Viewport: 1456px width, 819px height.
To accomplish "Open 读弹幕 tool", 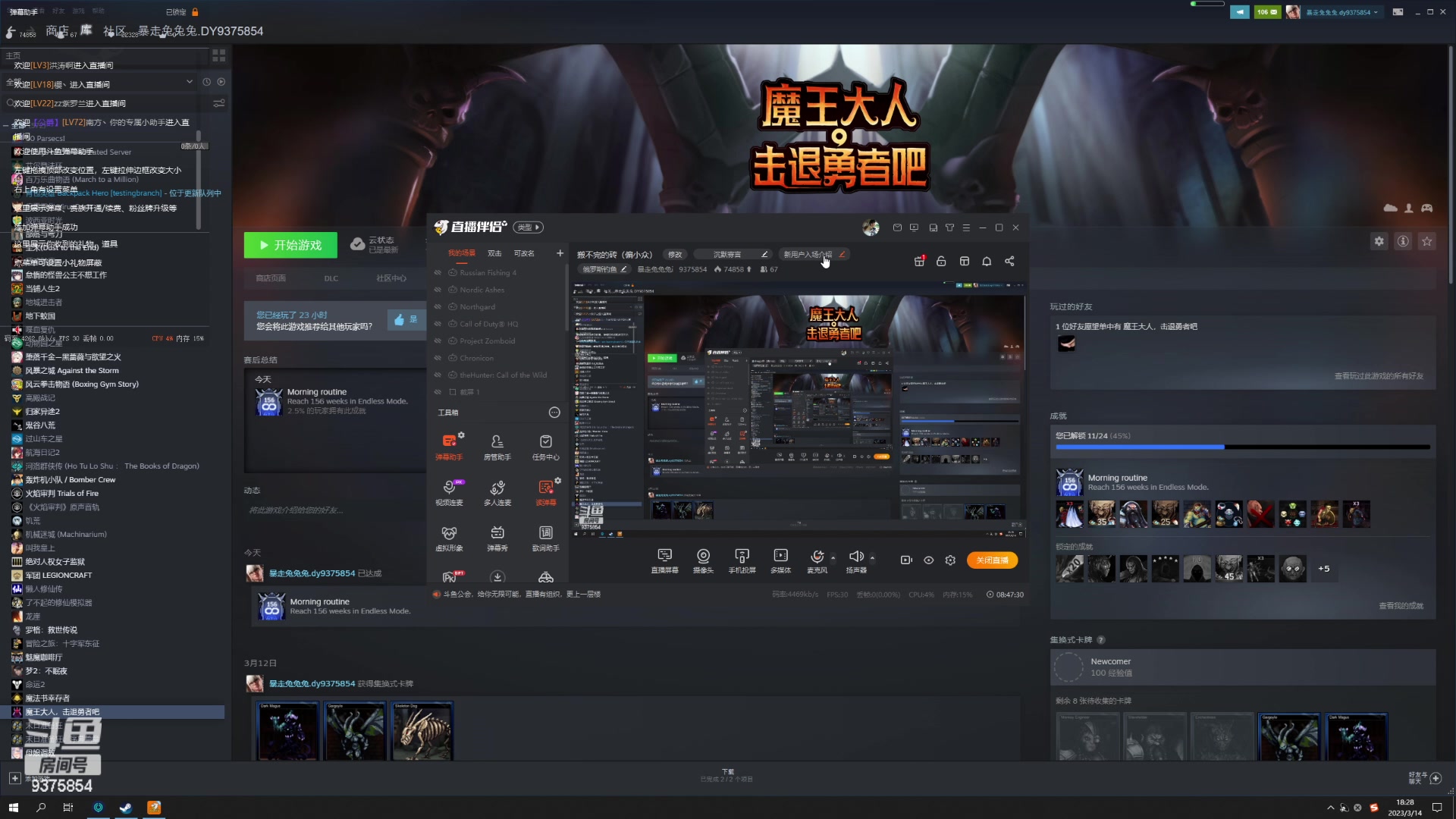I will 545,492.
